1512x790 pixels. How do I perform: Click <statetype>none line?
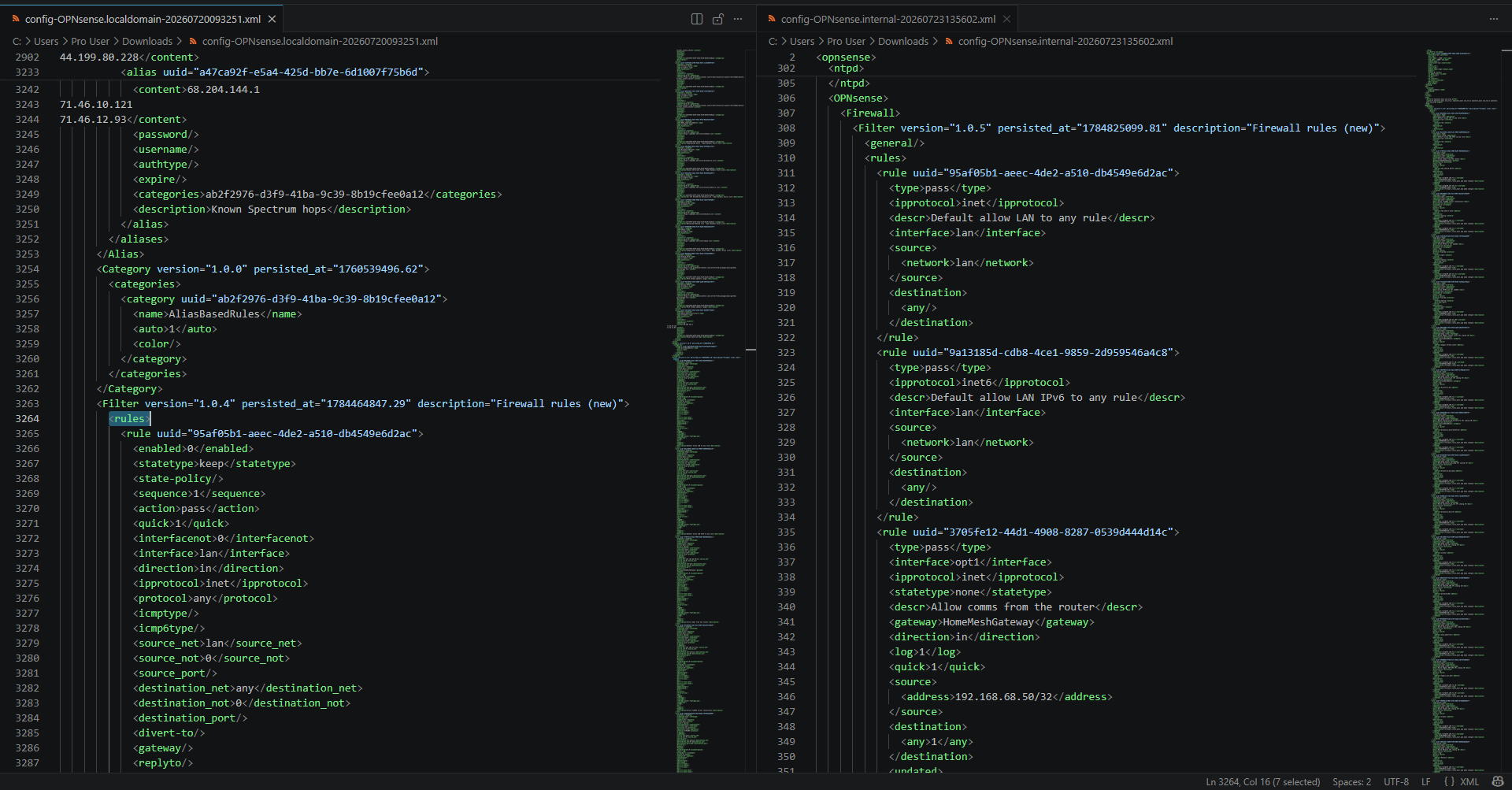click(x=971, y=592)
